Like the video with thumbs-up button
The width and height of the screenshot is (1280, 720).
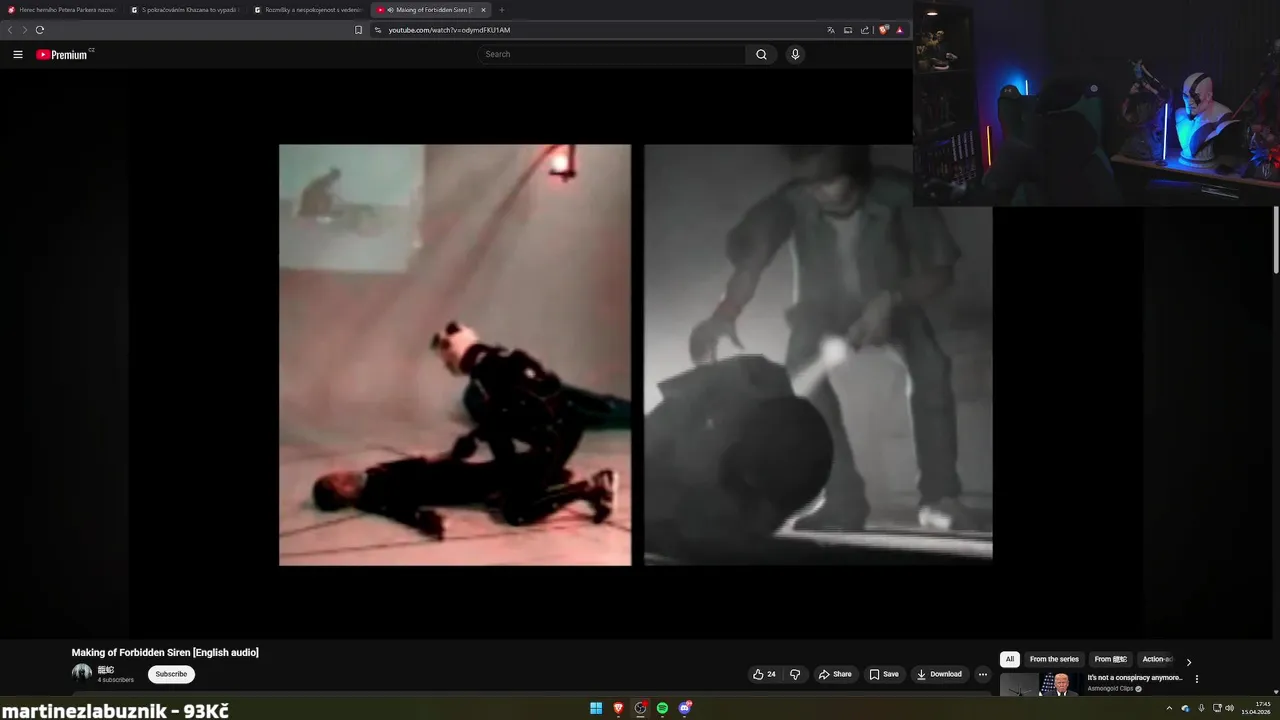(765, 674)
